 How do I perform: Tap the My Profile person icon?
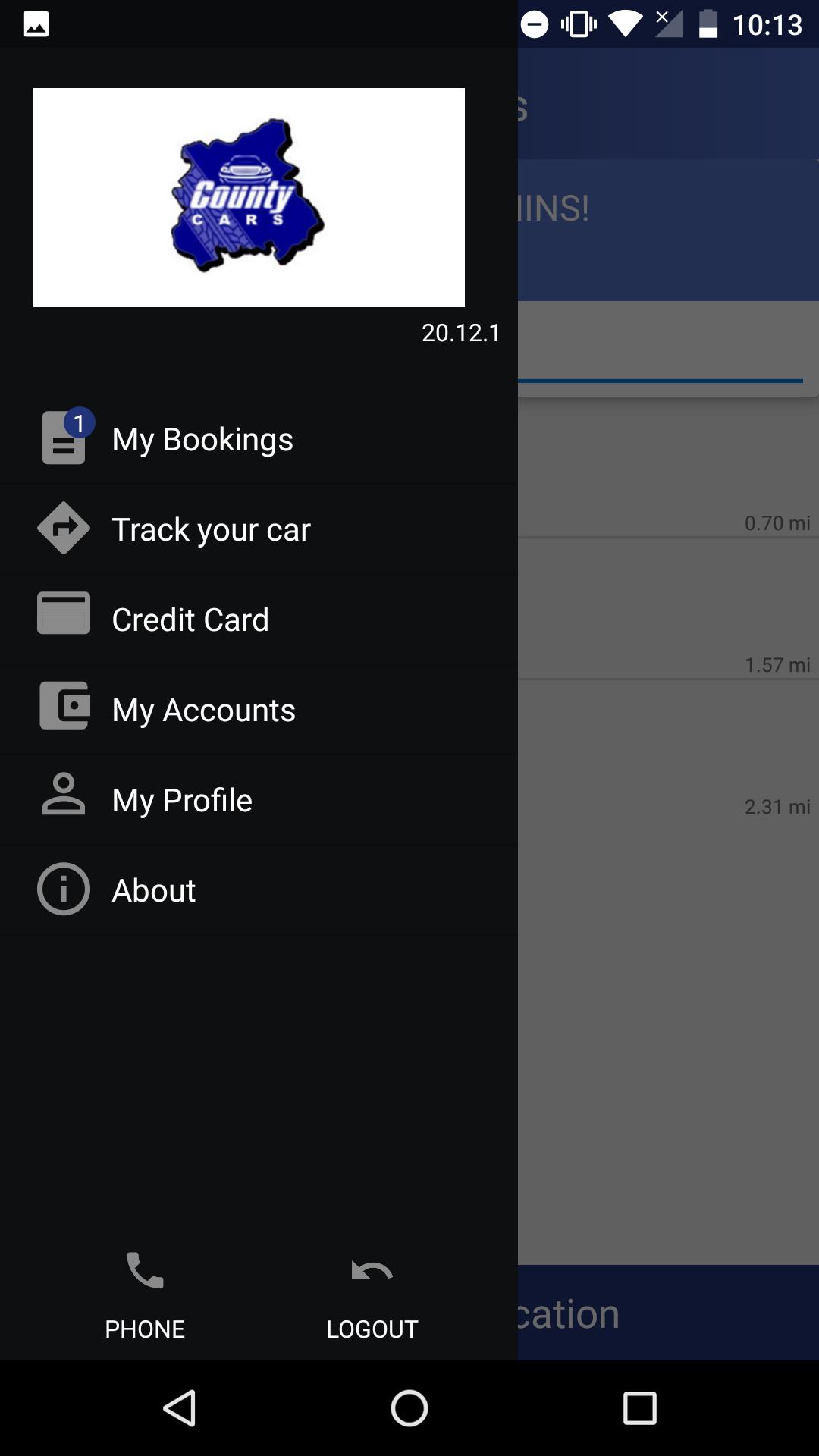64,795
